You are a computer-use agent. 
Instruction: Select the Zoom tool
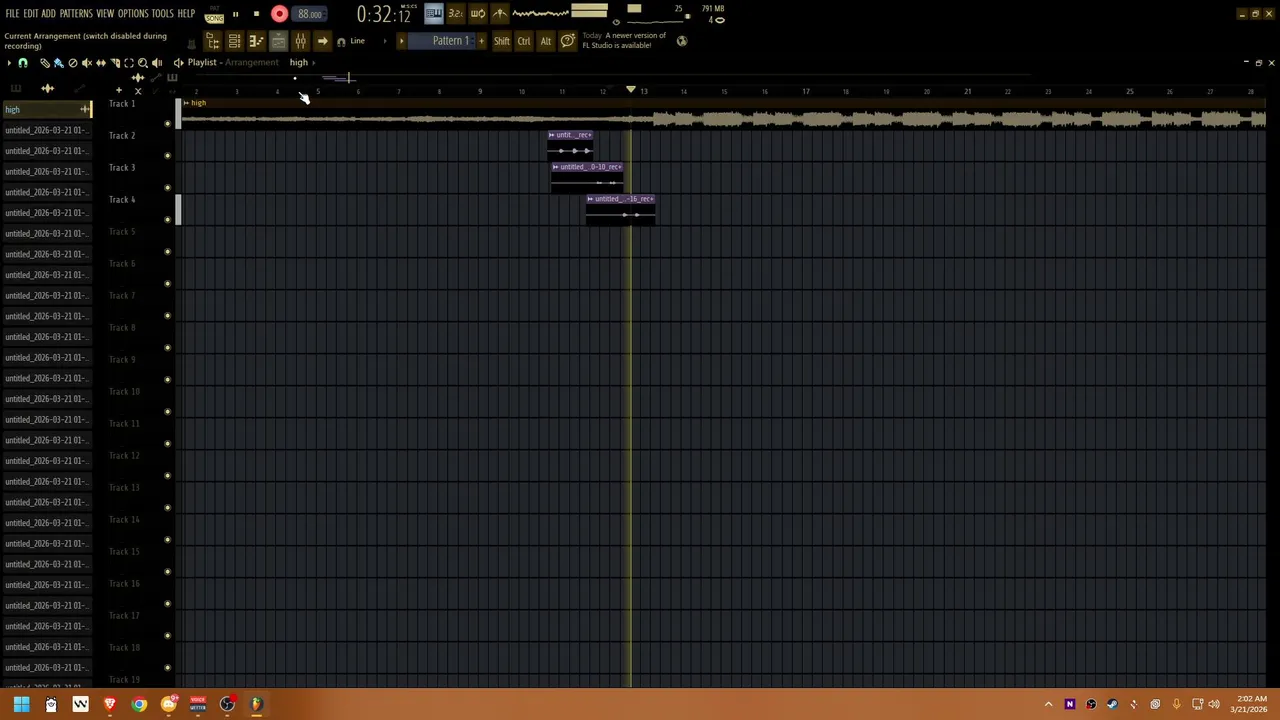(x=142, y=63)
